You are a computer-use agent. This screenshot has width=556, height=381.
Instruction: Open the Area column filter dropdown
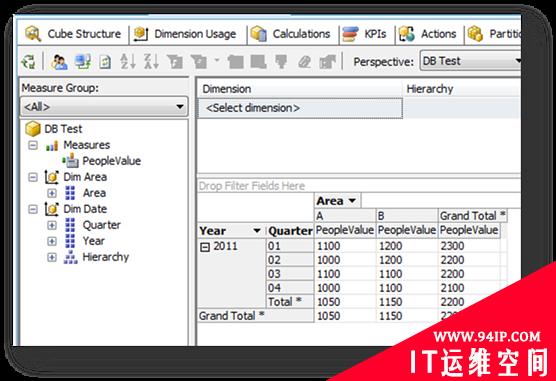(x=352, y=201)
